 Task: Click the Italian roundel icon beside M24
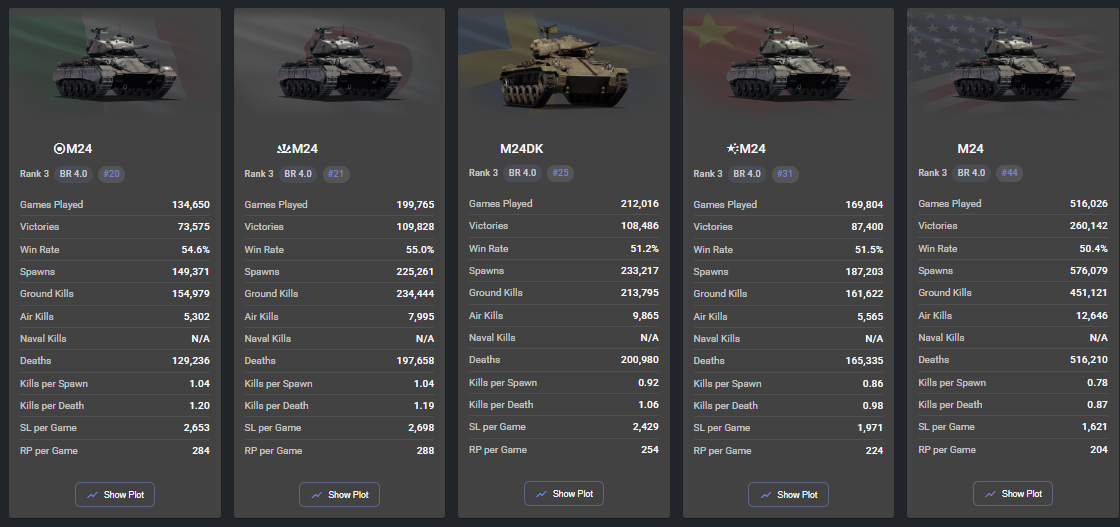click(59, 149)
